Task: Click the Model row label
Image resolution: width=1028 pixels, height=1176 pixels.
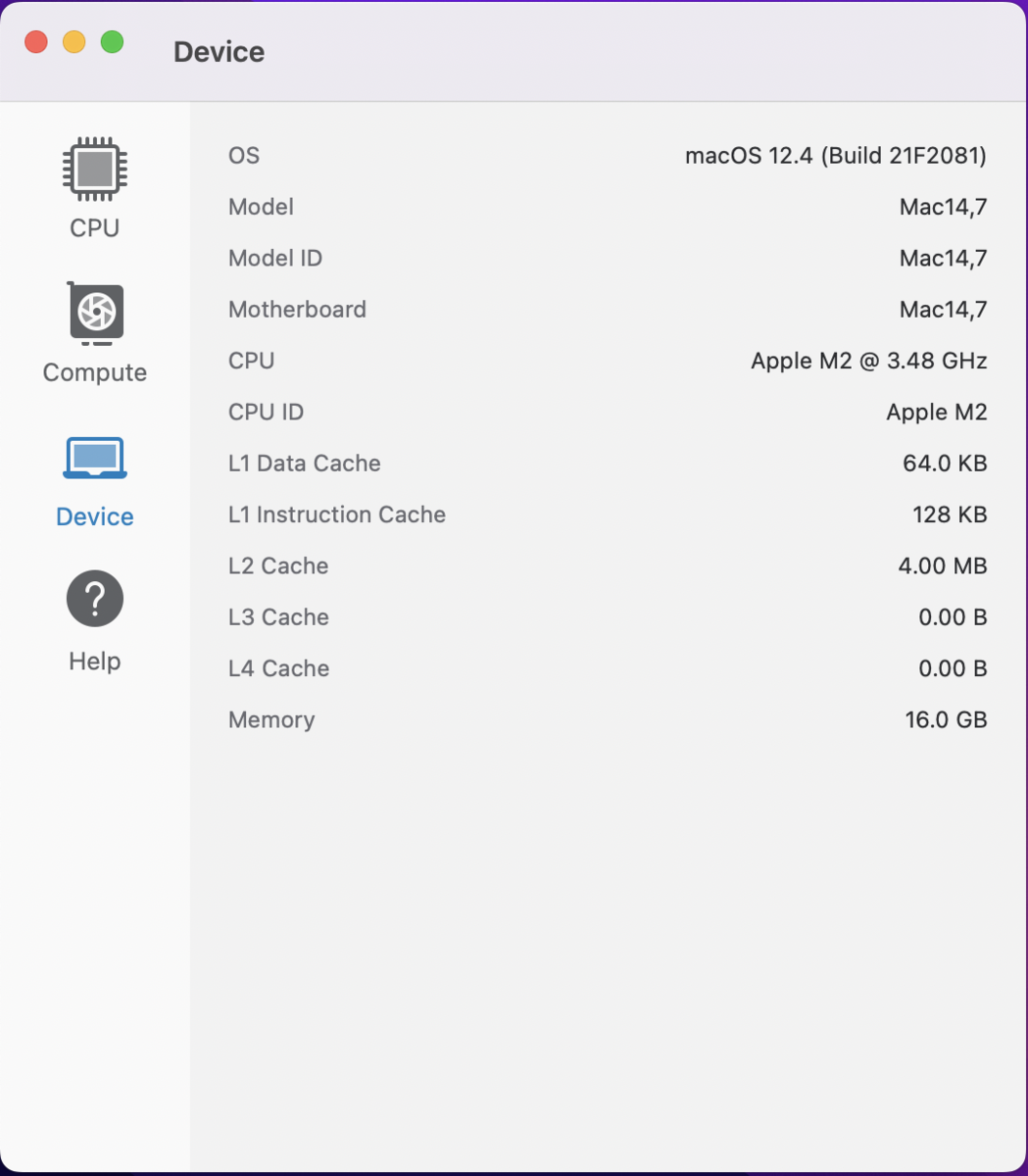Action: (261, 207)
